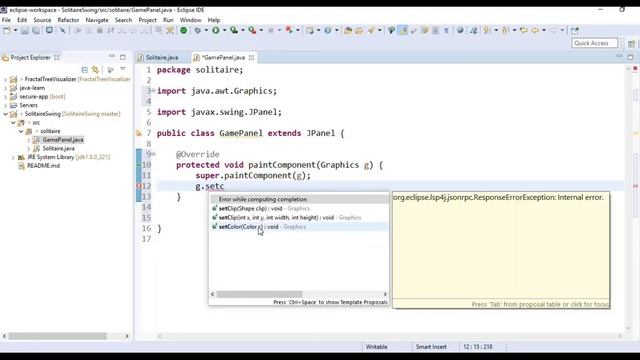Screen dimensions: 640x360
Task: Select README.md in the project tree
Action: (43, 166)
